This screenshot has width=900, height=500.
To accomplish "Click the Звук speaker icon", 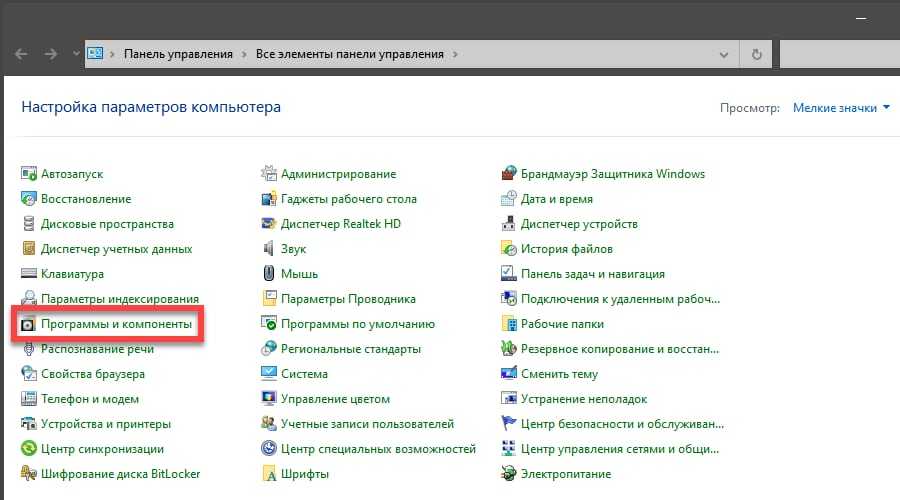I will 269,249.
